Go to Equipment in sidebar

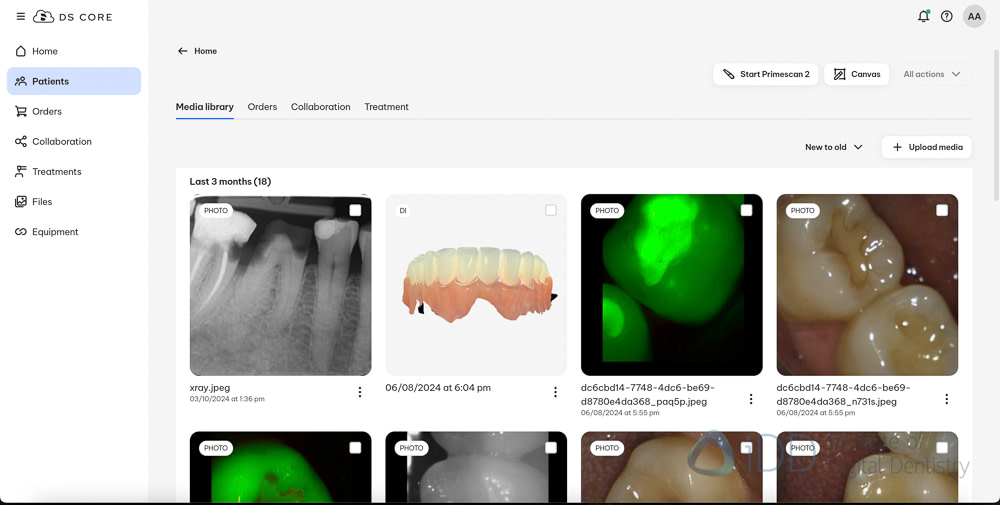55,232
